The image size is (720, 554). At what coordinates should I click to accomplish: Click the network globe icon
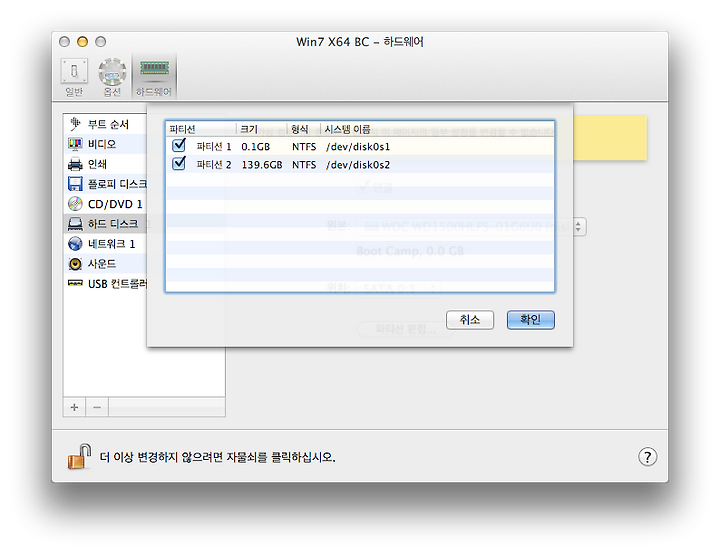coord(75,243)
